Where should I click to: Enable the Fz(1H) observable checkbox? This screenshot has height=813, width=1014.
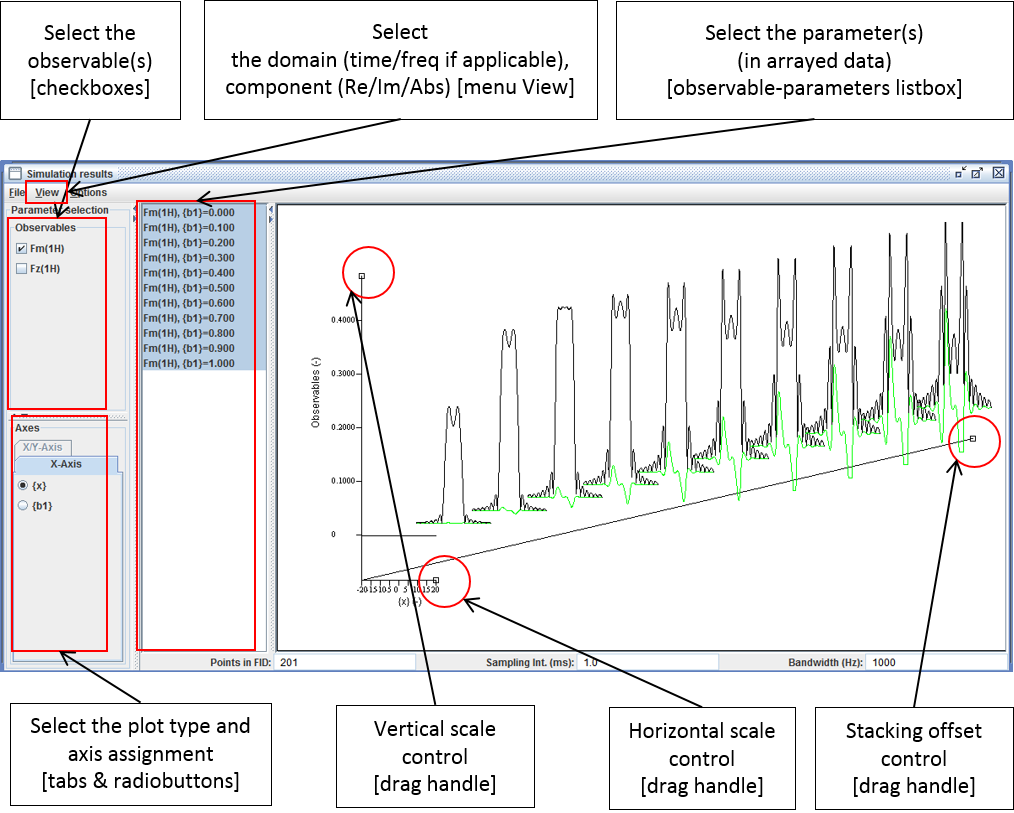22,269
